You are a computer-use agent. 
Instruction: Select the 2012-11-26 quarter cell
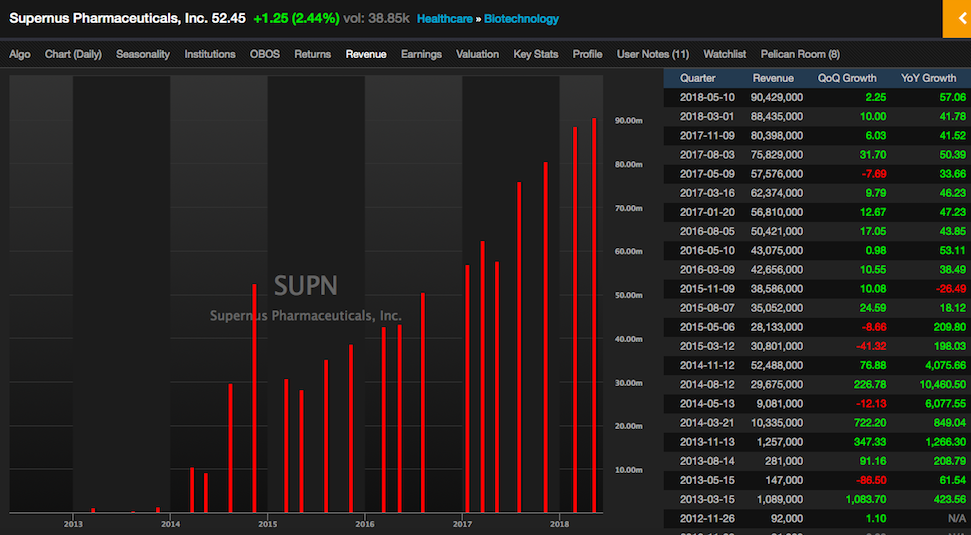[707, 520]
